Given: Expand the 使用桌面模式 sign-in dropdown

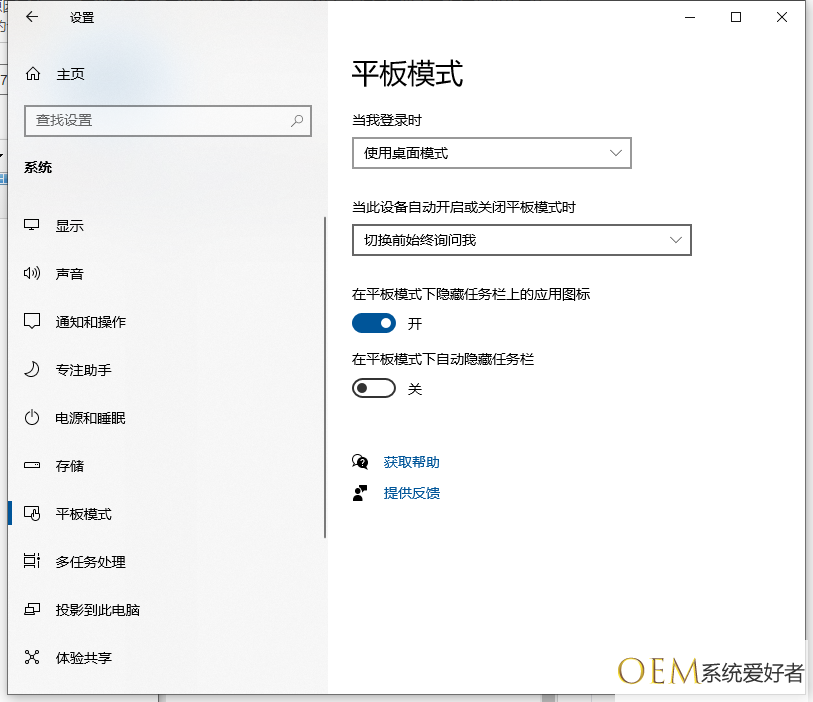Looking at the screenshot, I should pos(492,153).
